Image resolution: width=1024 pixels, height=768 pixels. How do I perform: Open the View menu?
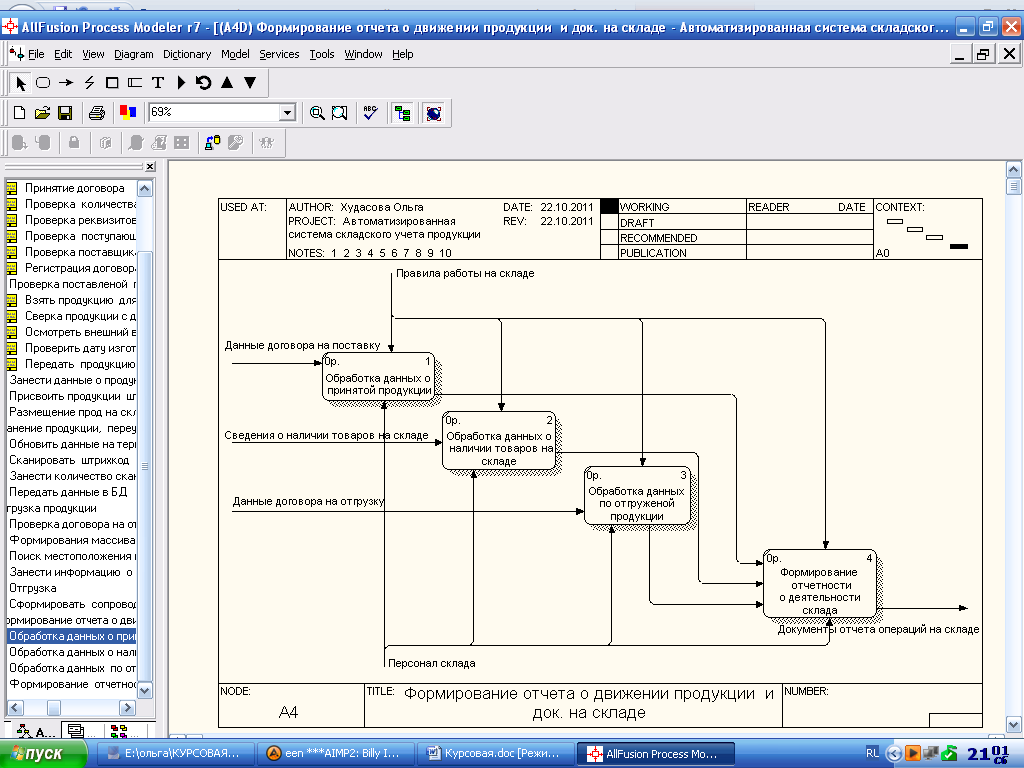coord(93,54)
